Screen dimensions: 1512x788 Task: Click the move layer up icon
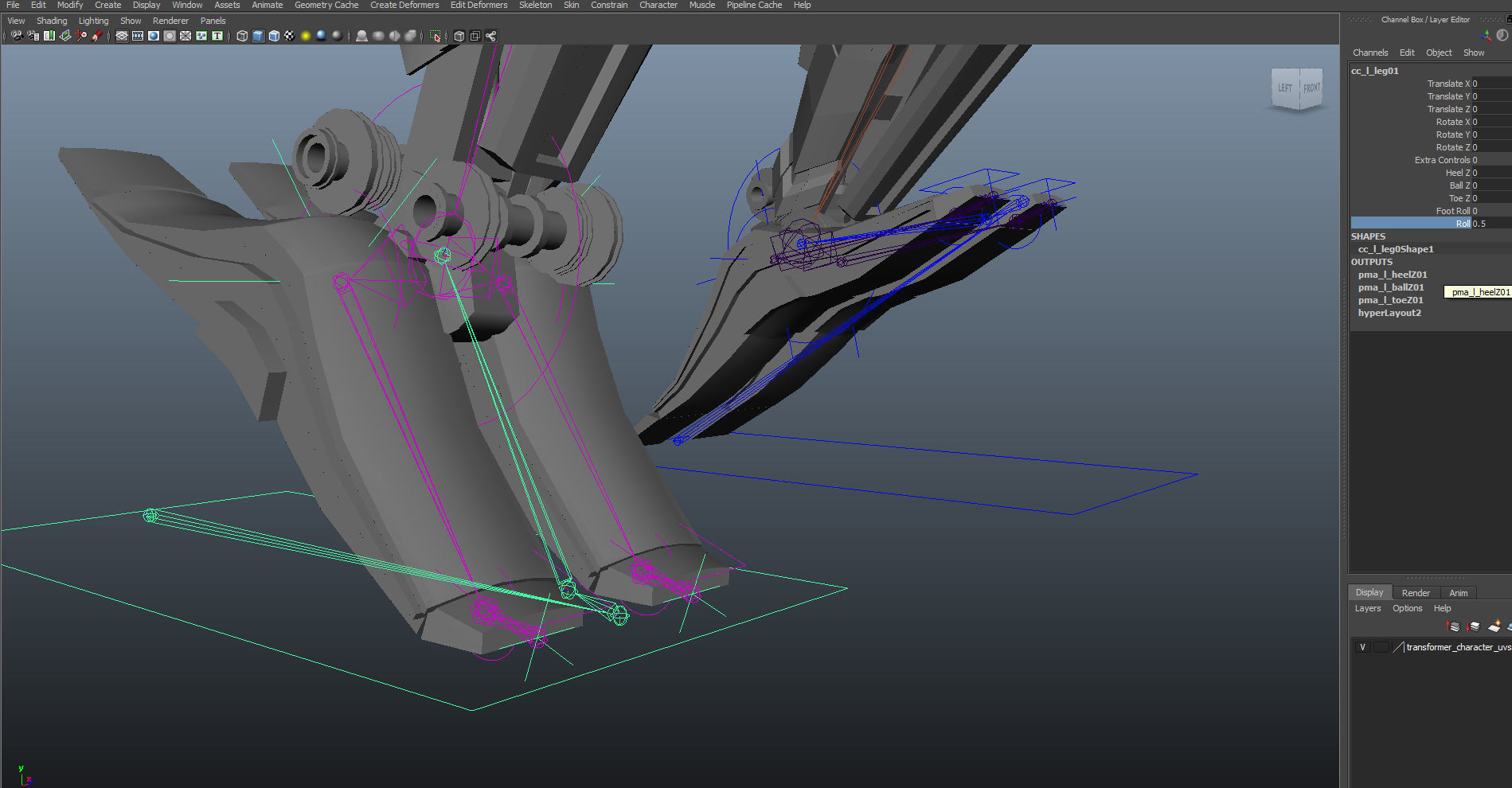pyautogui.click(x=1454, y=626)
